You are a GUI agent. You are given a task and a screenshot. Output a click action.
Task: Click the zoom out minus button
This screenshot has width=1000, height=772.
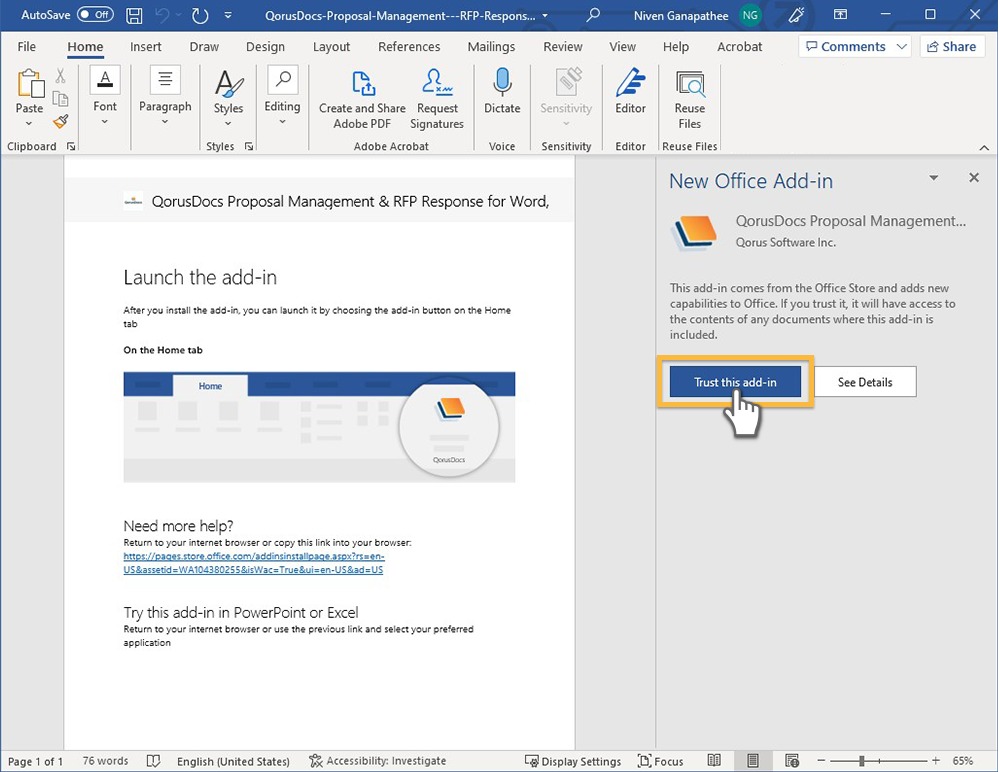pyautogui.click(x=821, y=761)
